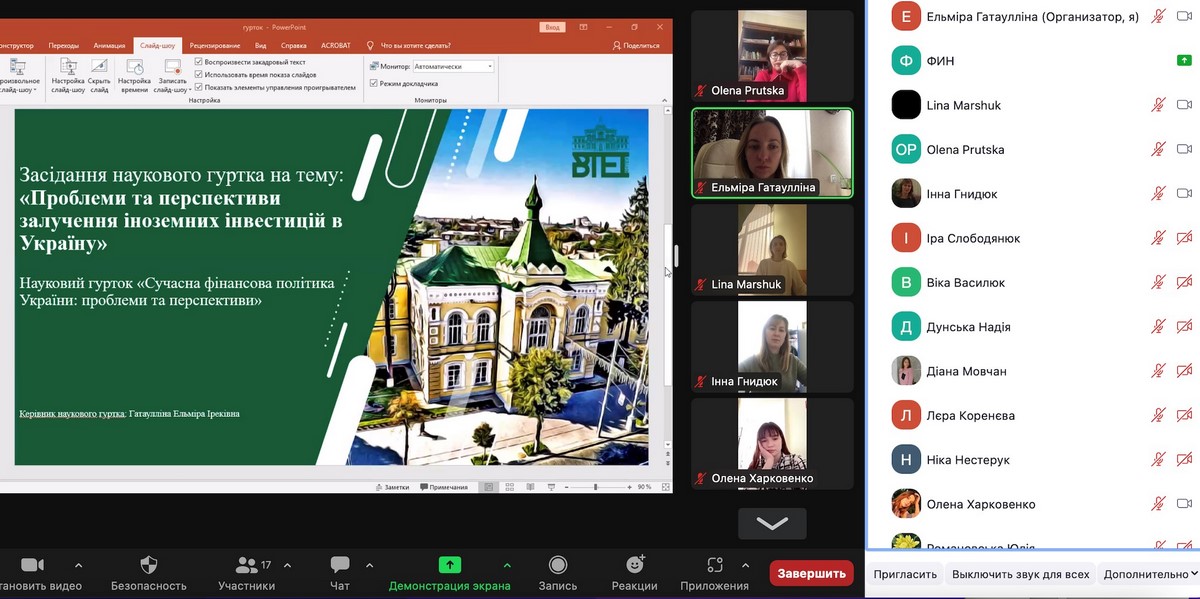Switch to the Анимация ribbon tab

[109, 45]
